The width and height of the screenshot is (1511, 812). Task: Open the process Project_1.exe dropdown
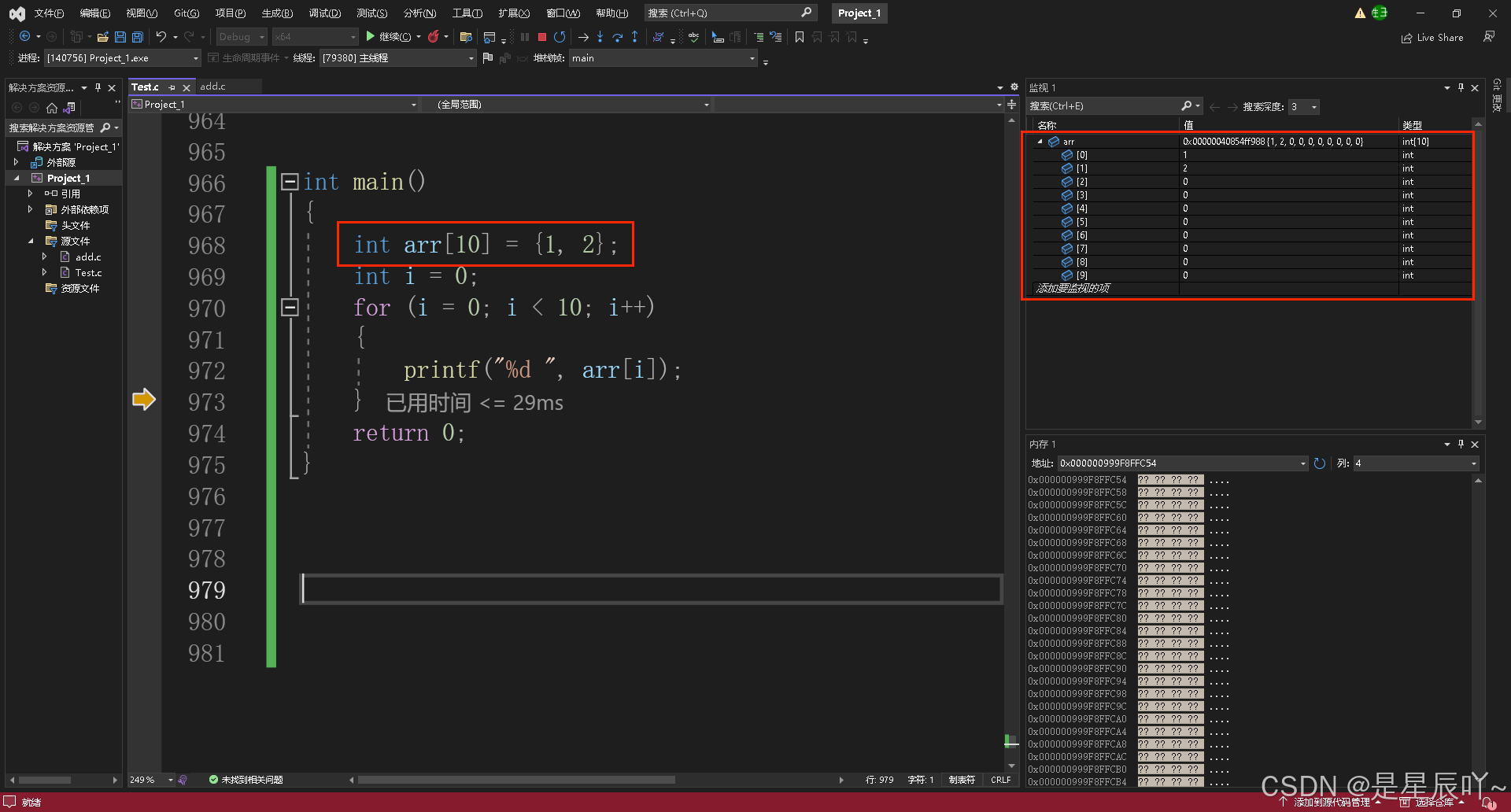coord(123,57)
